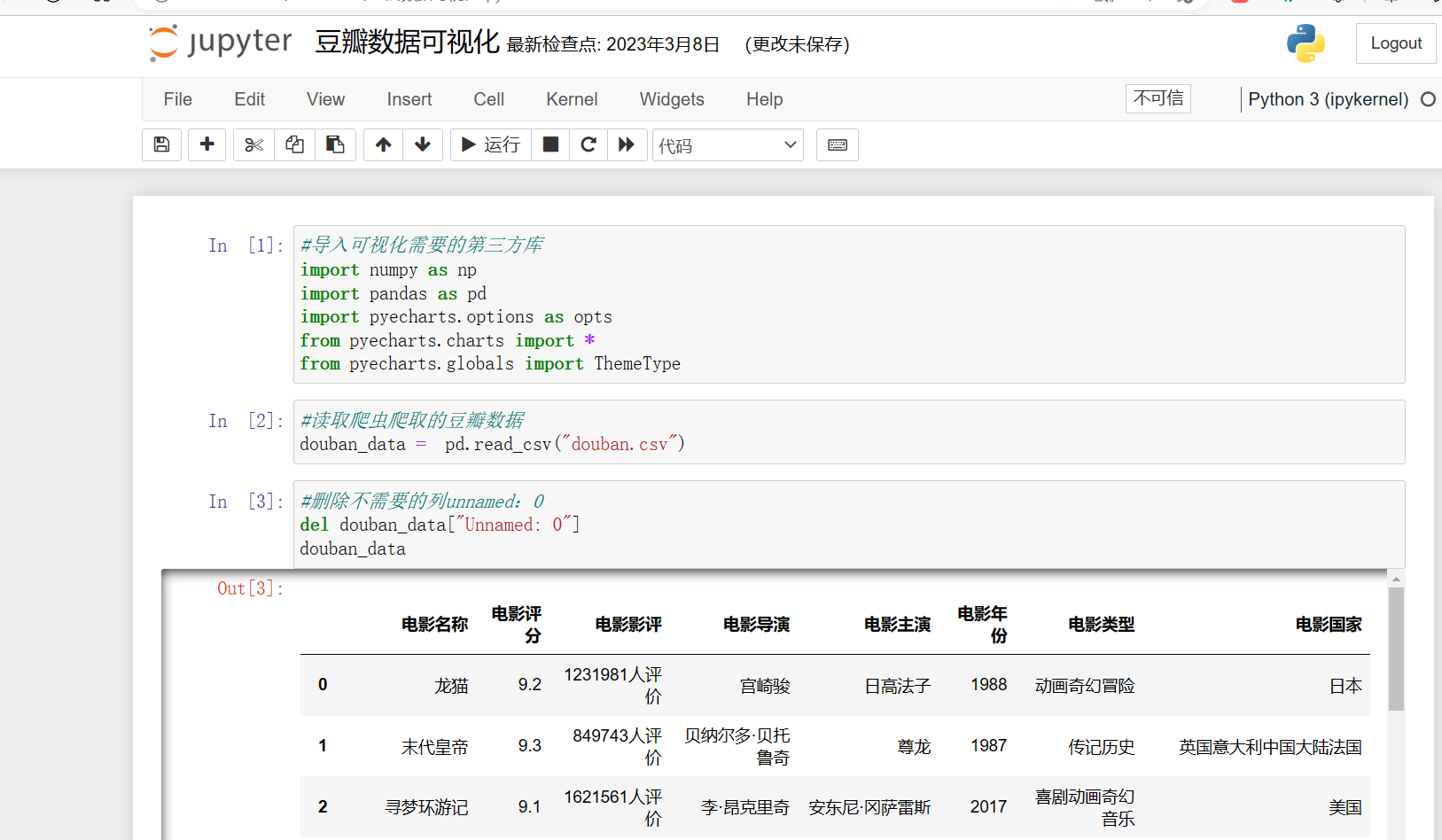
Task: Copy the selected cell
Action: [x=294, y=144]
